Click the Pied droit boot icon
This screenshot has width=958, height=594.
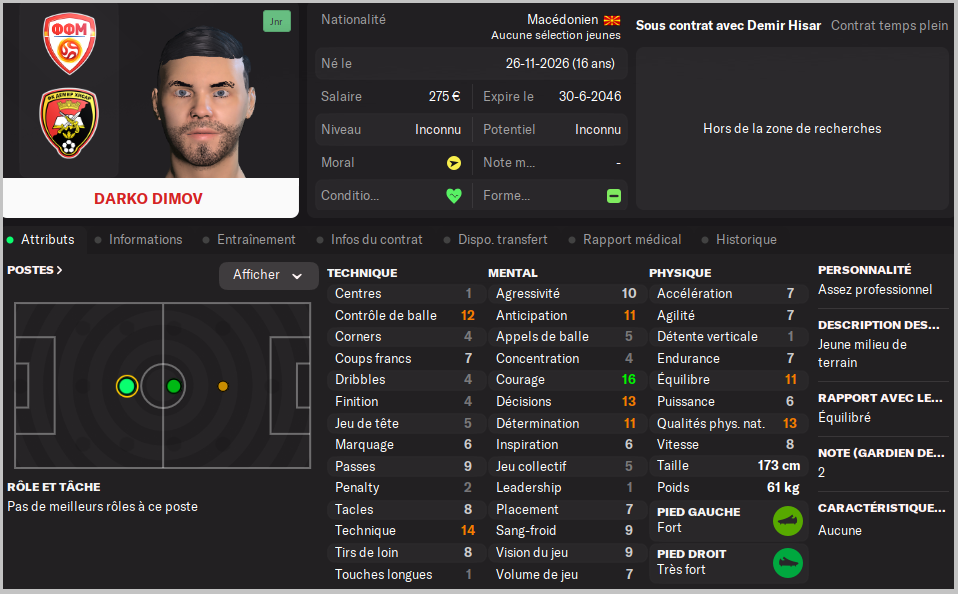(787, 562)
